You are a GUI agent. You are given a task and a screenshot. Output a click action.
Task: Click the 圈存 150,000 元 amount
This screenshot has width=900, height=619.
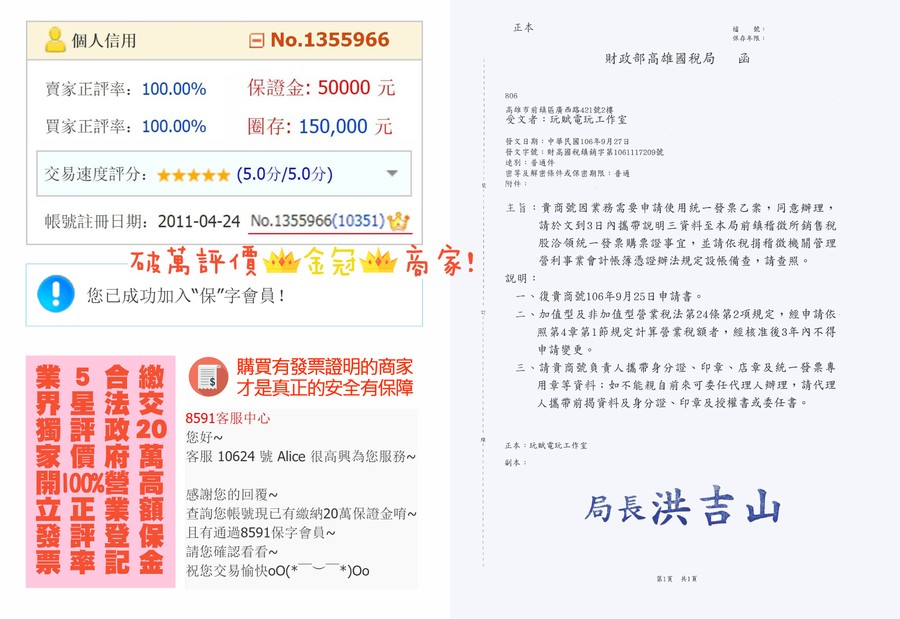pos(320,127)
